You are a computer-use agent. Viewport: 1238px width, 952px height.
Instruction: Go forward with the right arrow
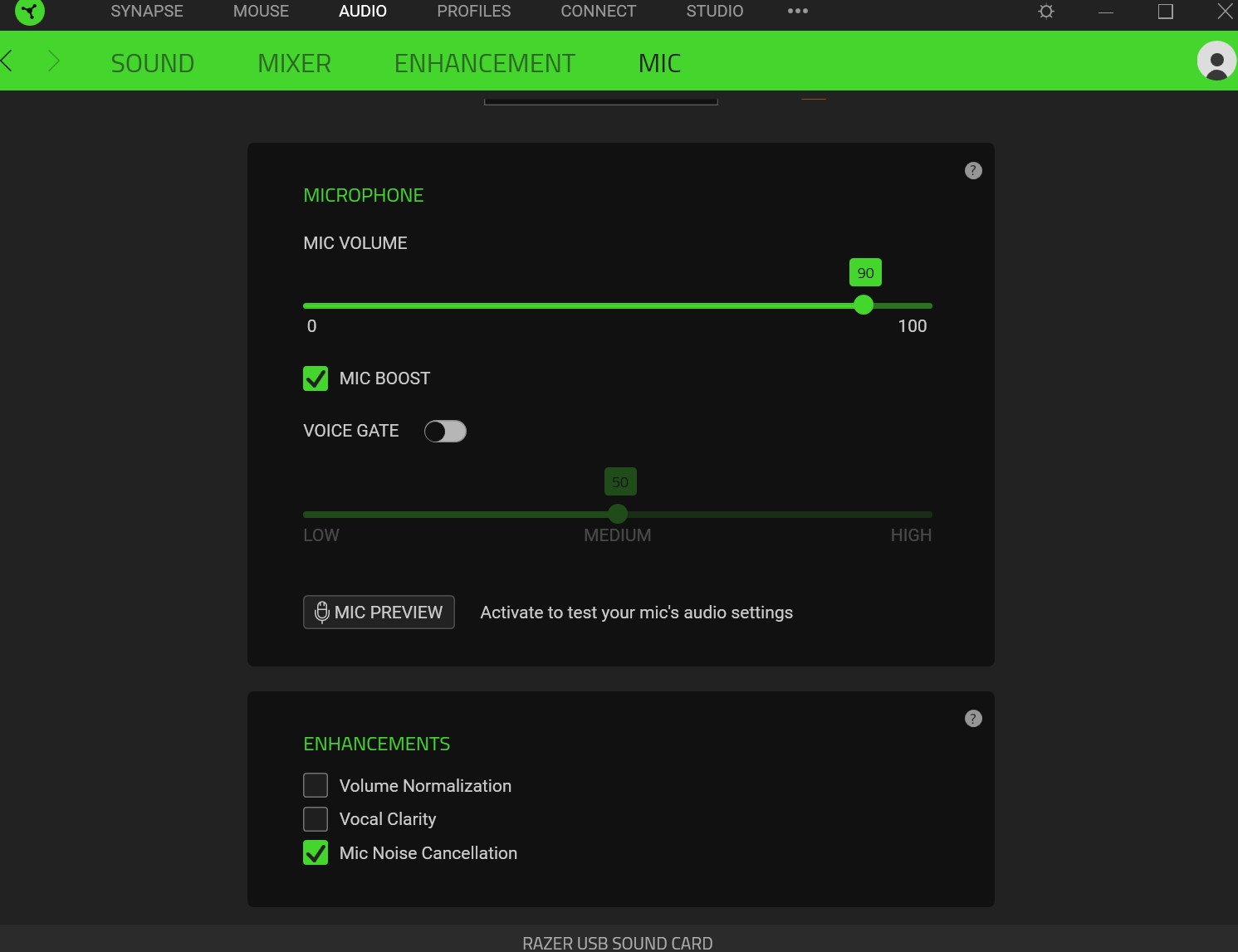tap(54, 61)
